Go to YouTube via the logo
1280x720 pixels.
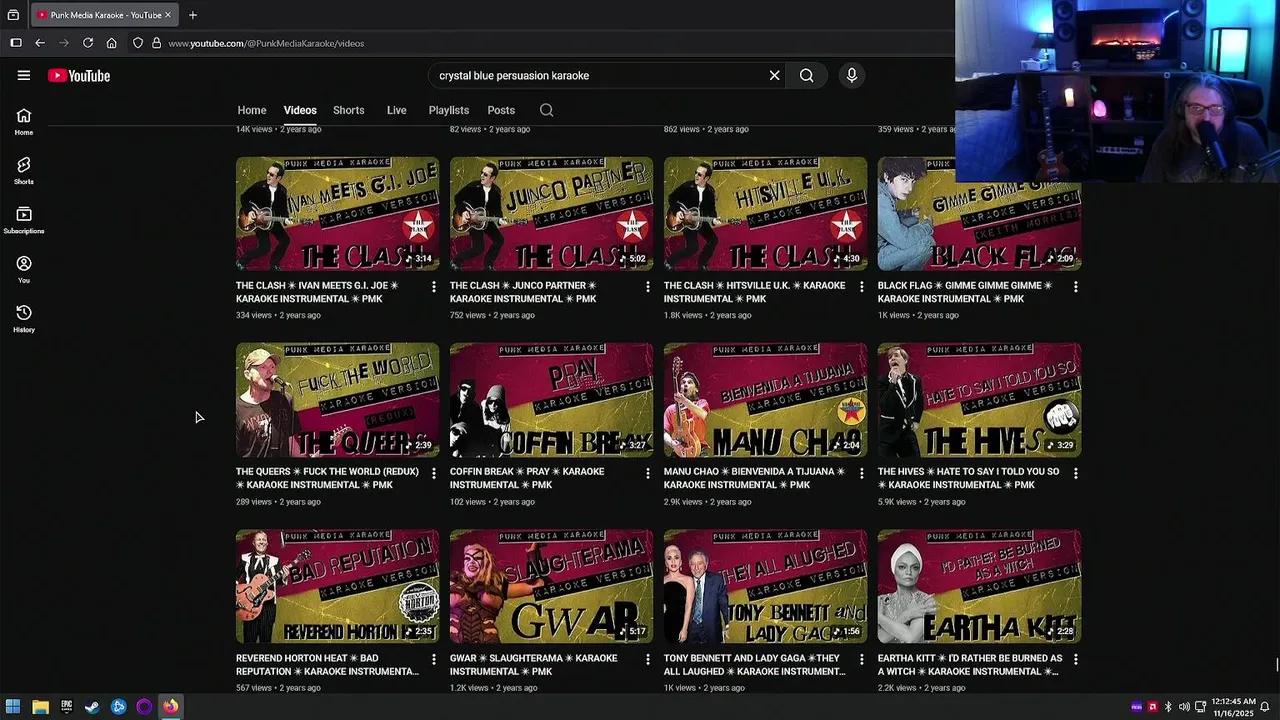coord(79,76)
